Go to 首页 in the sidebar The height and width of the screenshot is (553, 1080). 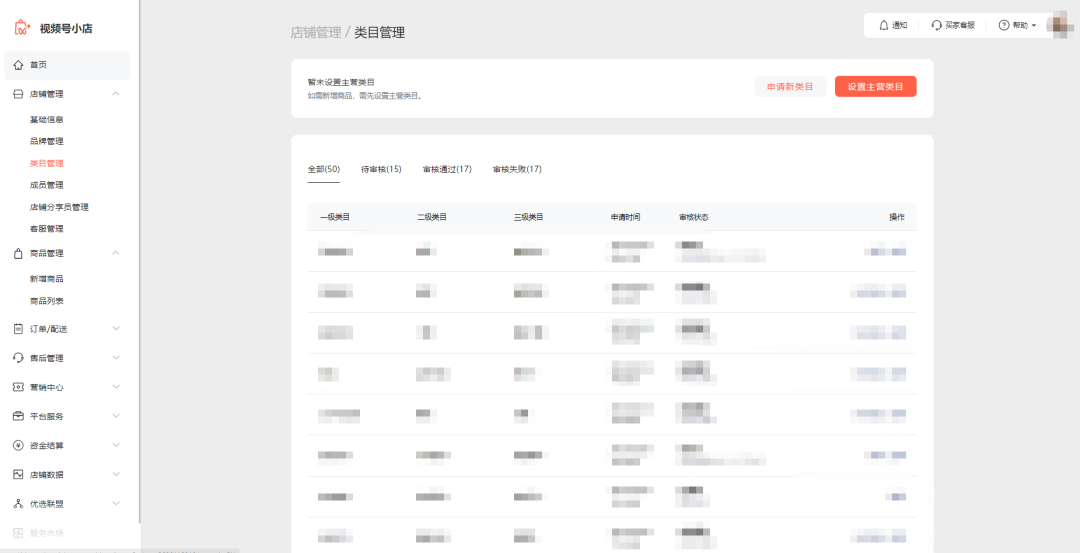pyautogui.click(x=67, y=65)
